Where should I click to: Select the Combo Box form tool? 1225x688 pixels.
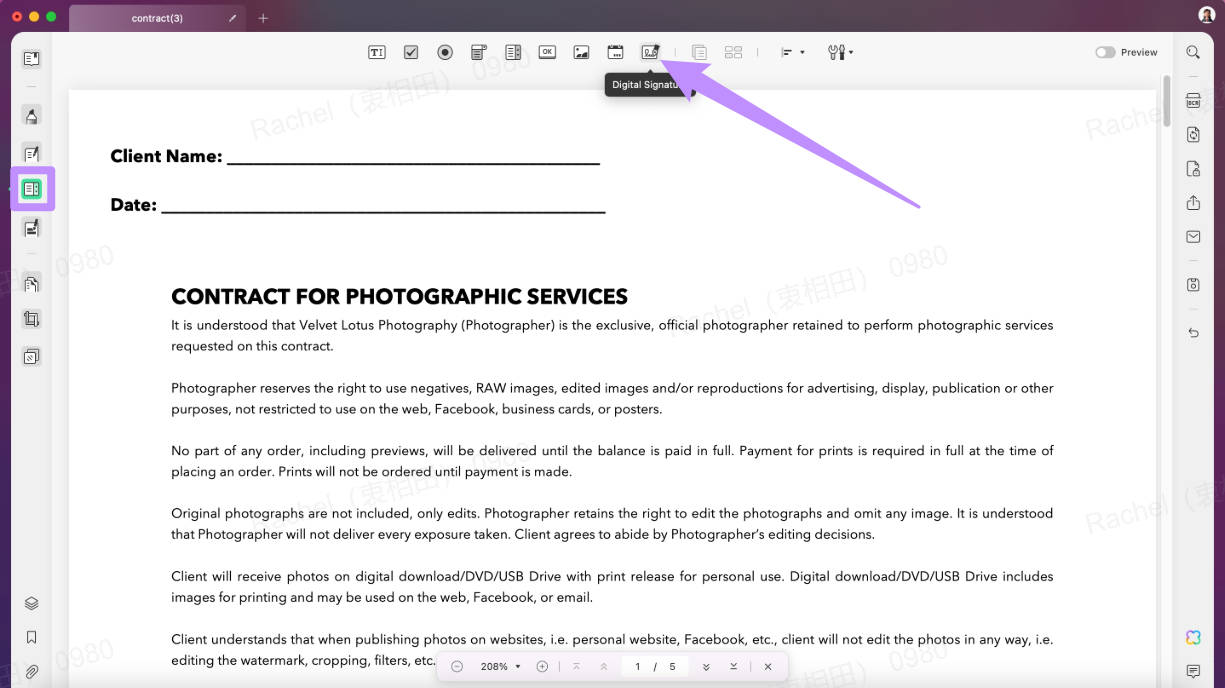click(478, 51)
